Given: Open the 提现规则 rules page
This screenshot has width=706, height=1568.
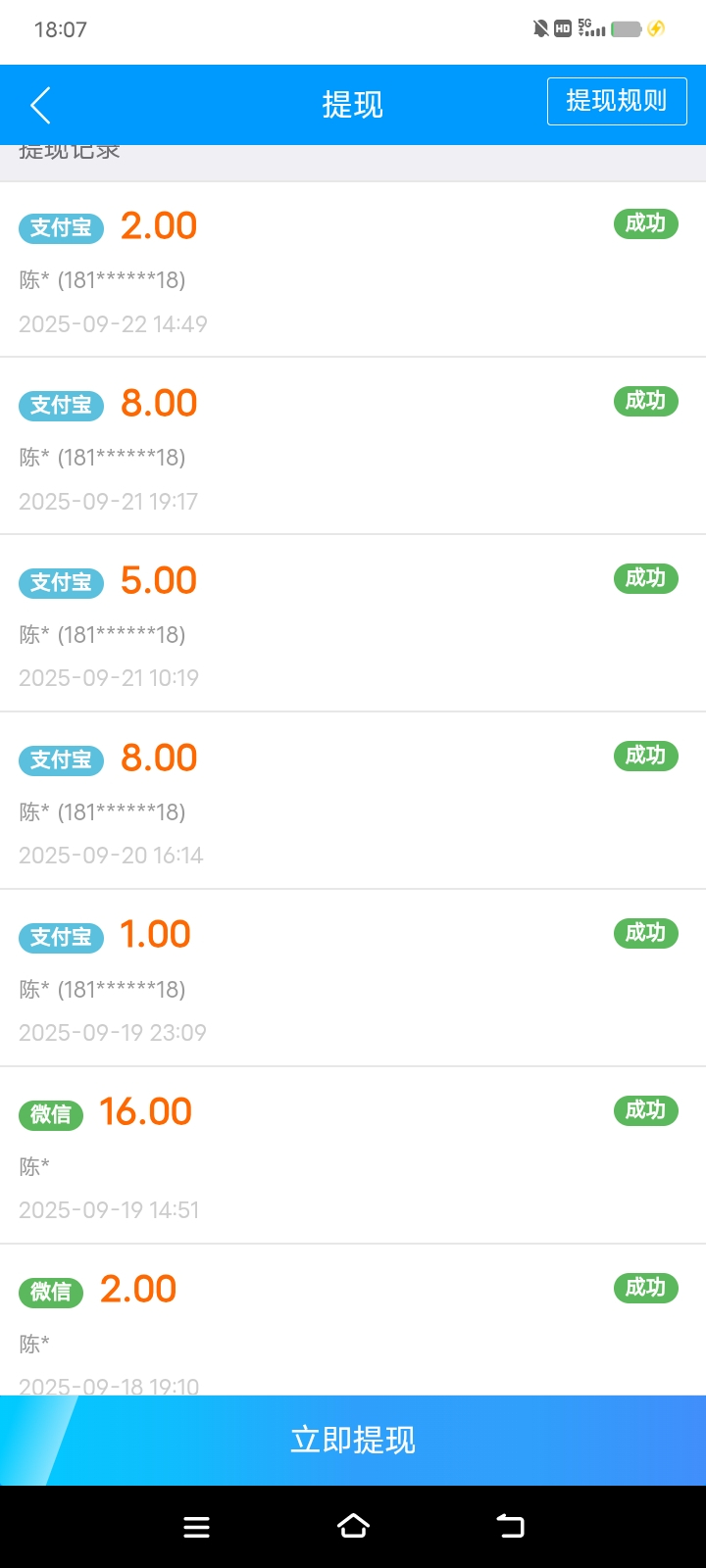Looking at the screenshot, I should (617, 101).
